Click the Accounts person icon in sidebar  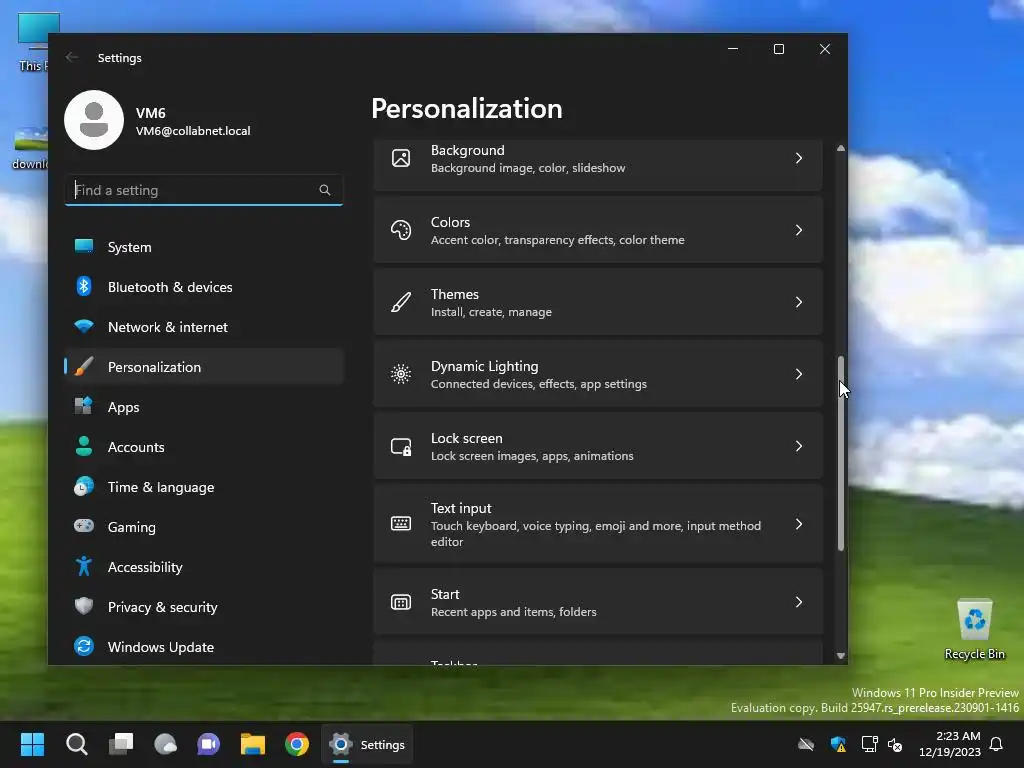(84, 446)
